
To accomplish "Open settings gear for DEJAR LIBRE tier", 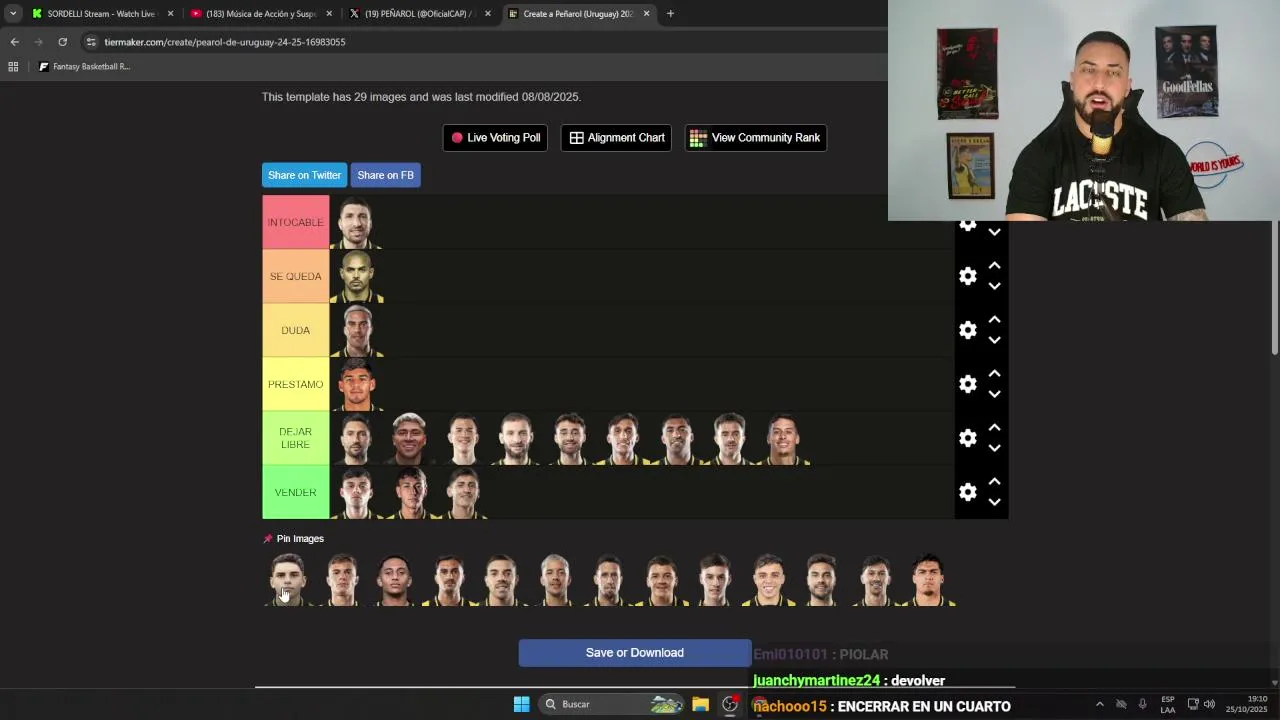I will click(967, 438).
